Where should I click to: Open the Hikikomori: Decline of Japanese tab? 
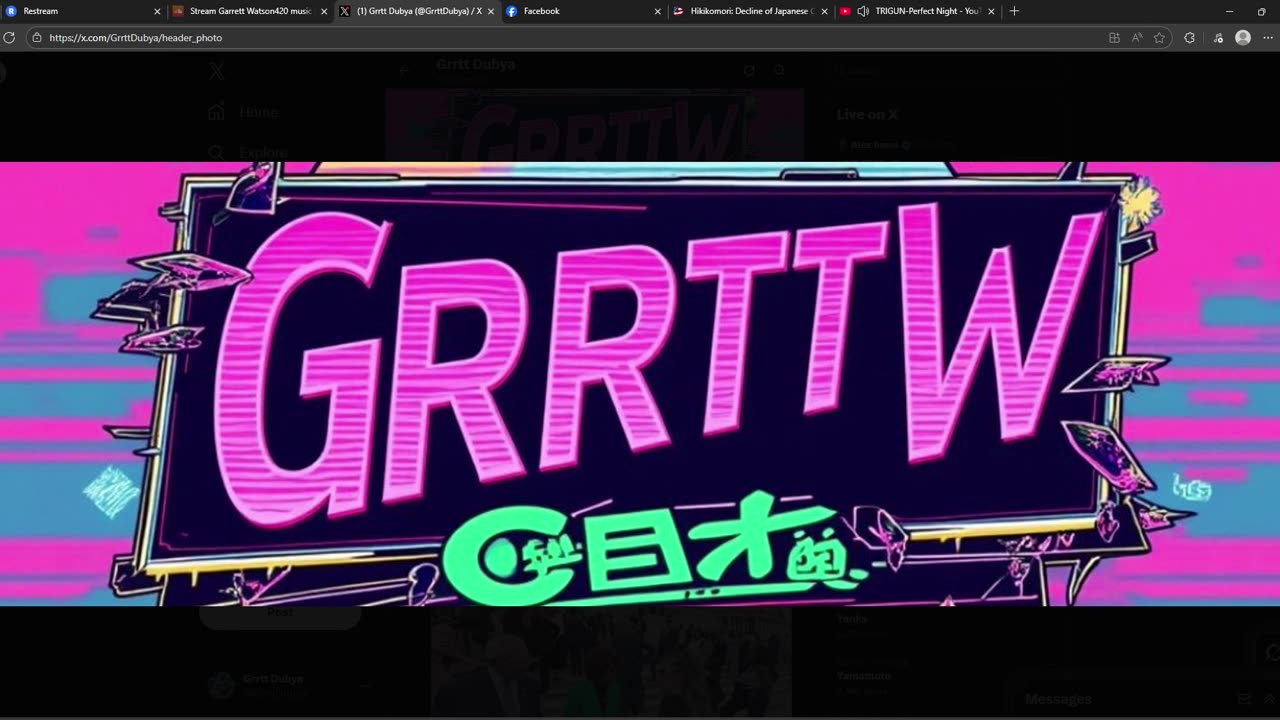click(x=752, y=11)
